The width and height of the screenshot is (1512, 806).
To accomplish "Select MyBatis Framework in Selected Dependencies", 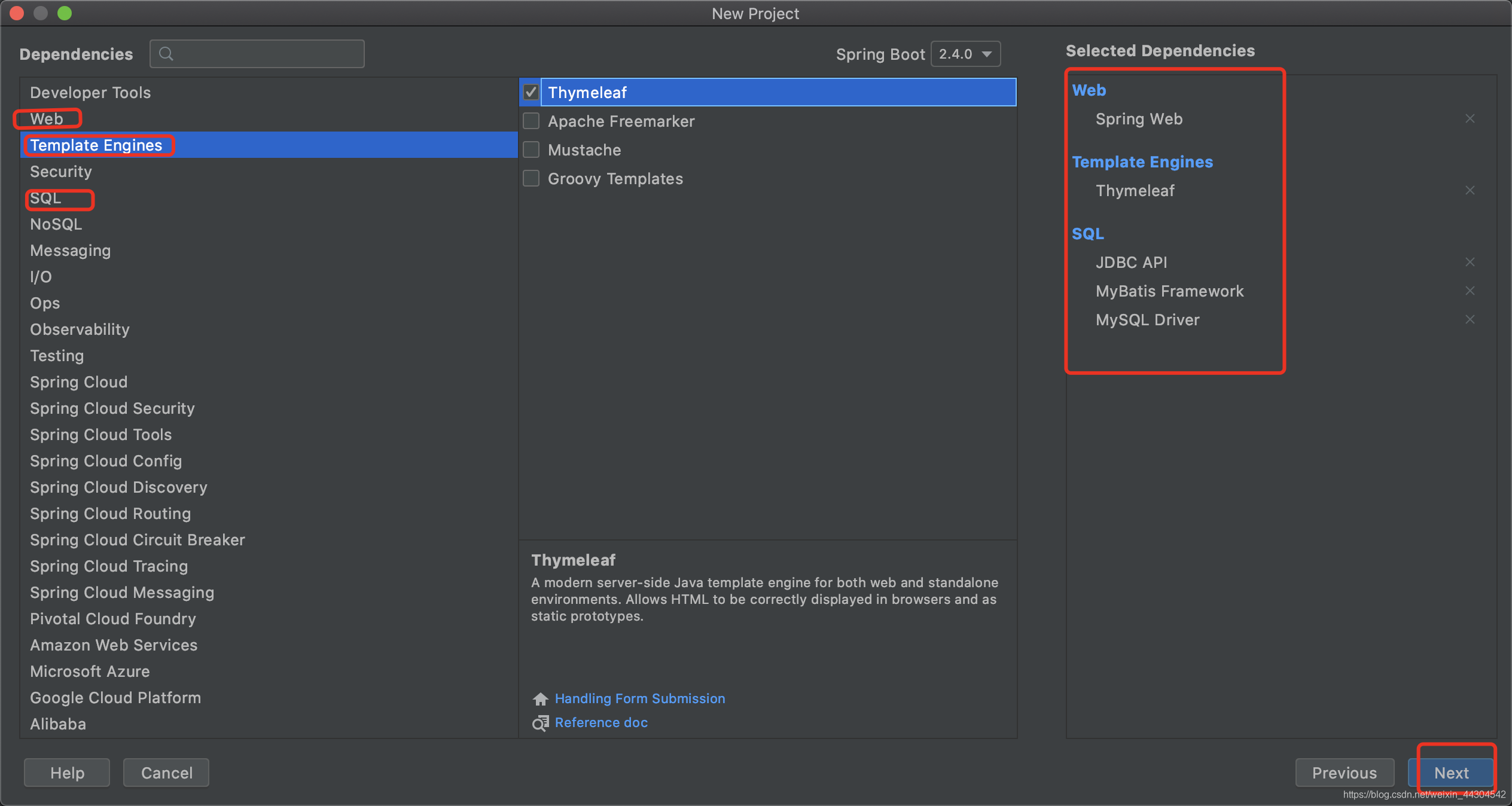I will click(1169, 291).
